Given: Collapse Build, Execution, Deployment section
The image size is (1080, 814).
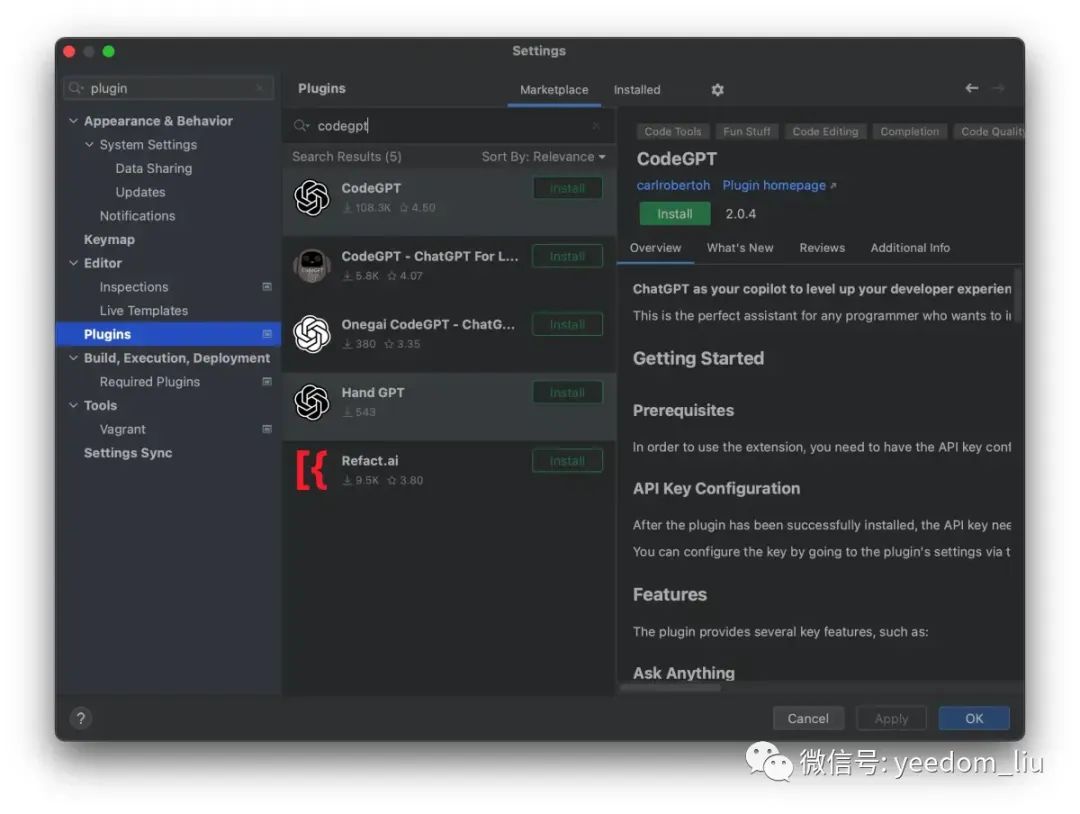Looking at the screenshot, I should [x=74, y=358].
